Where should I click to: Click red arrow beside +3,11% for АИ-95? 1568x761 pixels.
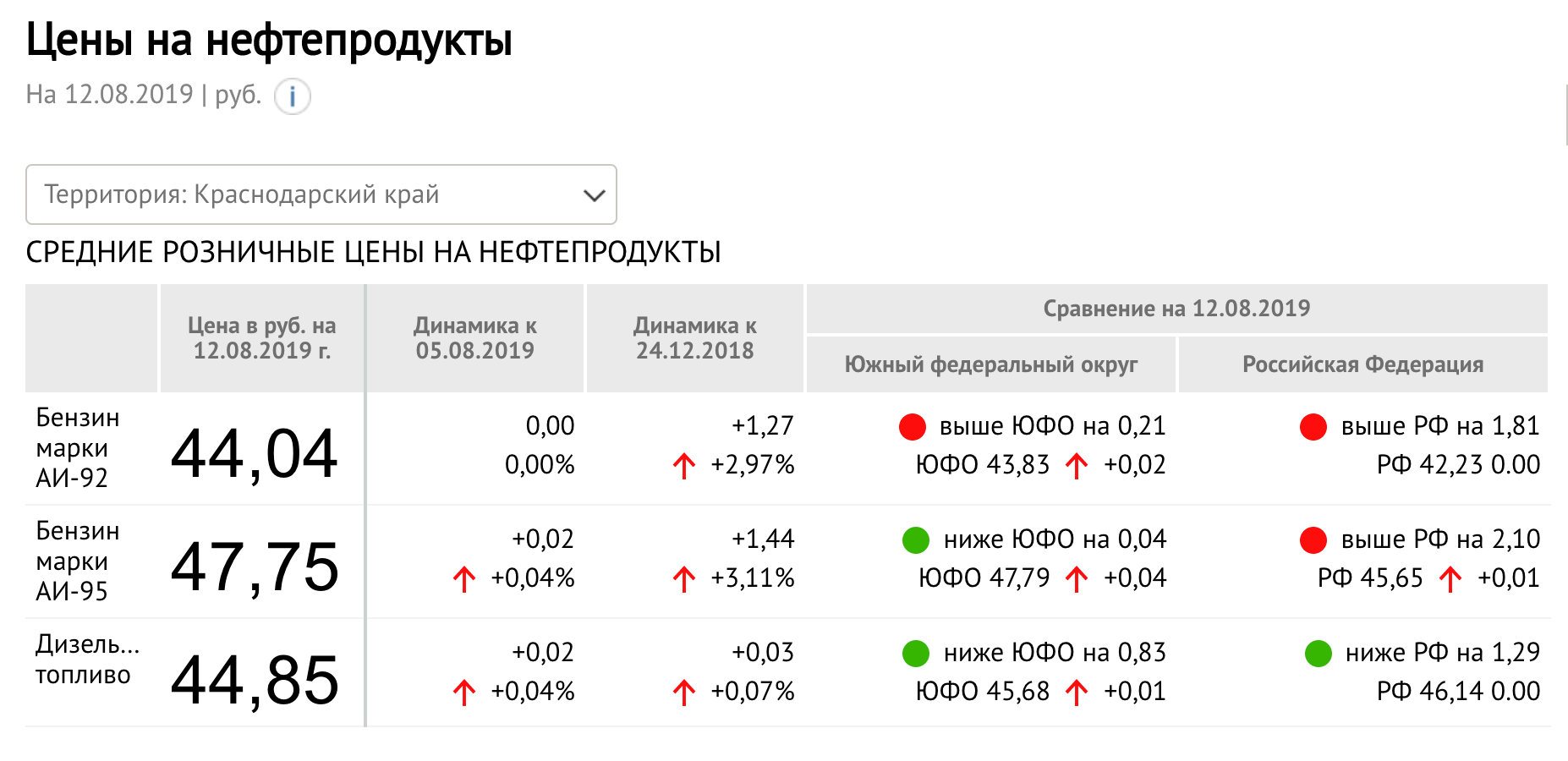click(x=684, y=579)
